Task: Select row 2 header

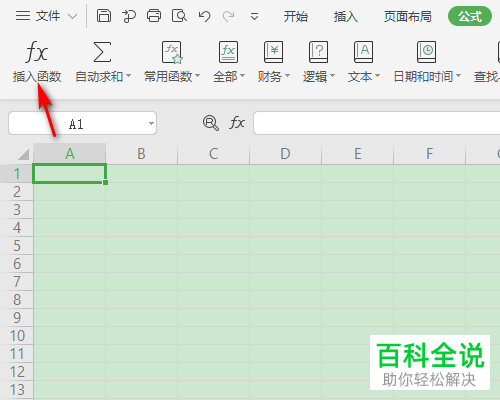Action: click(17, 192)
